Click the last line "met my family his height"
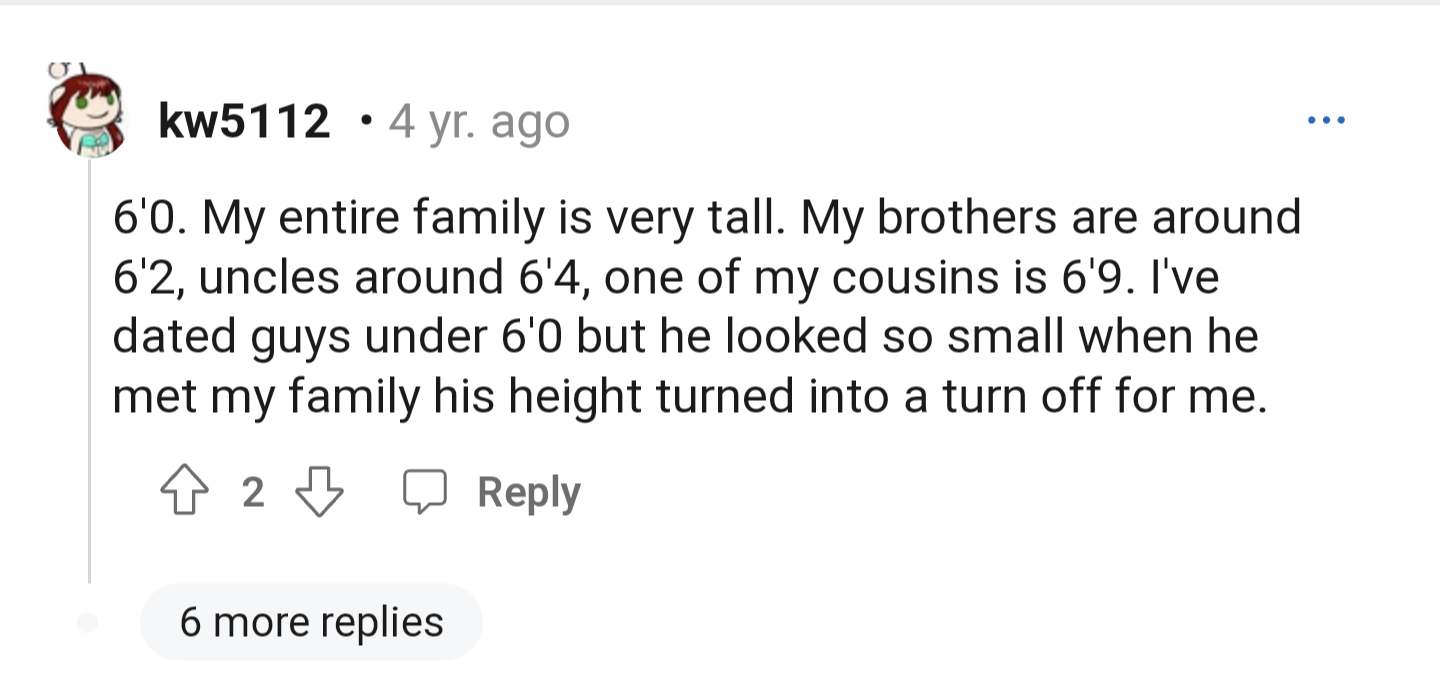The image size is (1440, 694). click(690, 397)
